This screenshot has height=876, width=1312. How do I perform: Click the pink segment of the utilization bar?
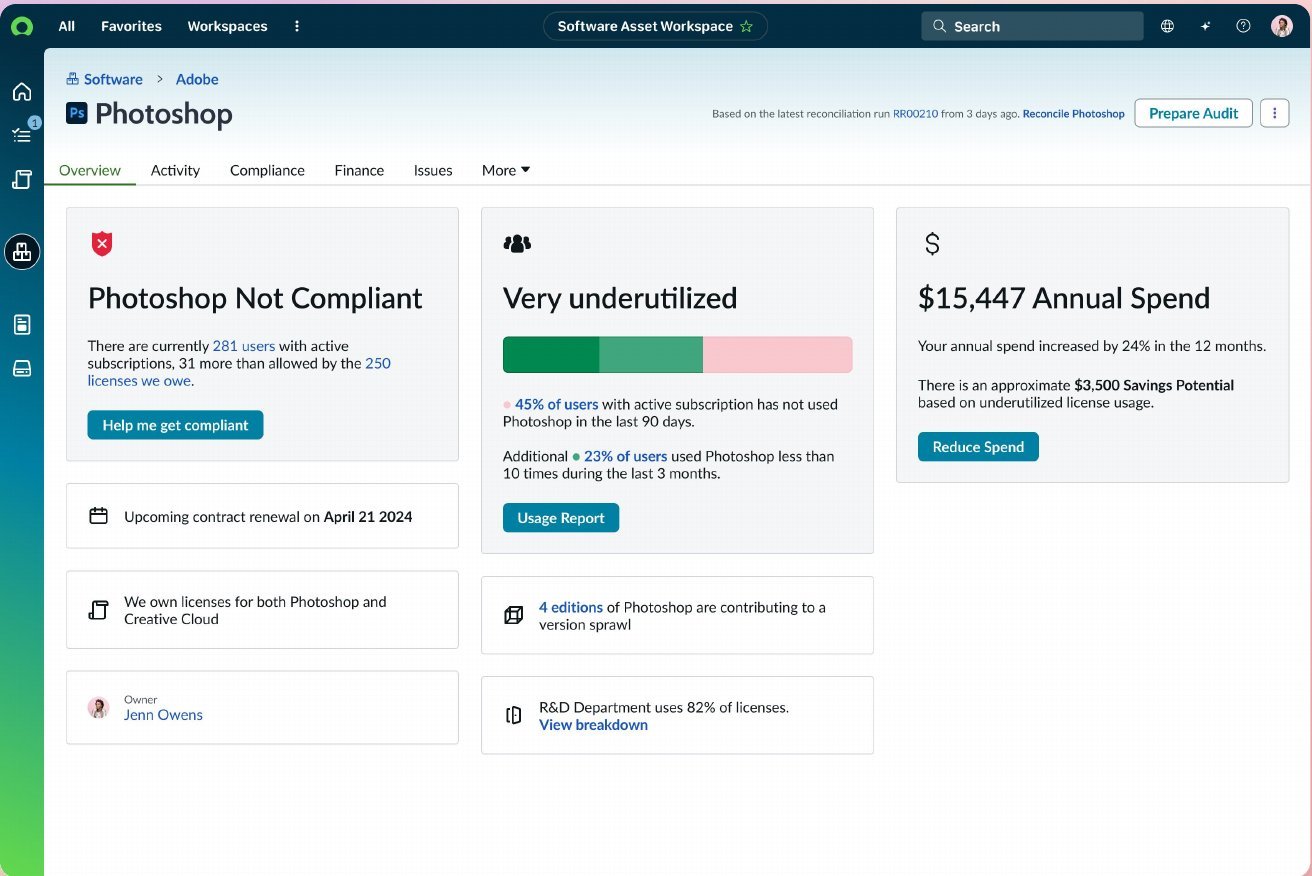(x=778, y=355)
